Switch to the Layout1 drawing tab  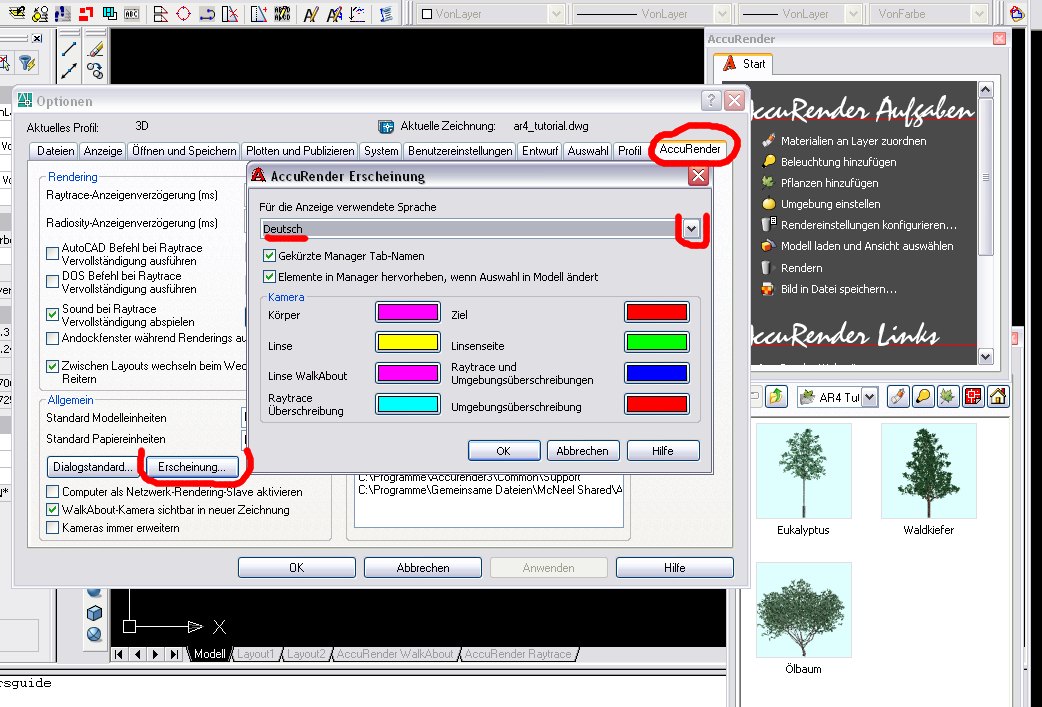255,655
